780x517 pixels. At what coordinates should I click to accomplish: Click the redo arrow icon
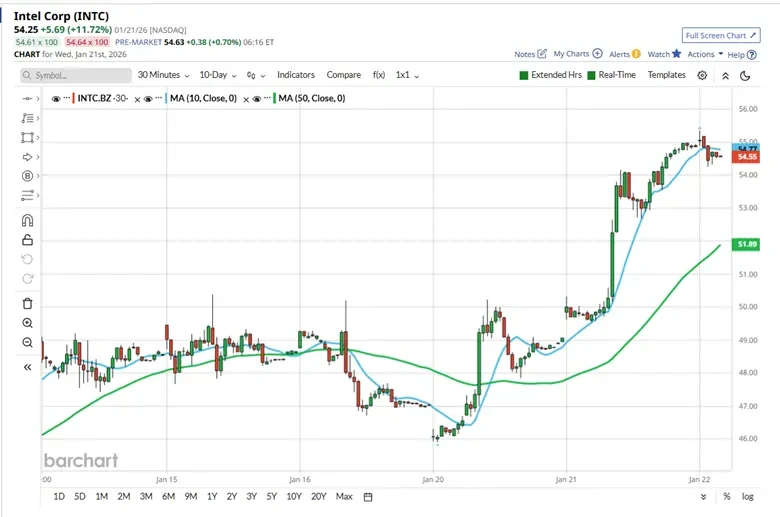(27, 279)
